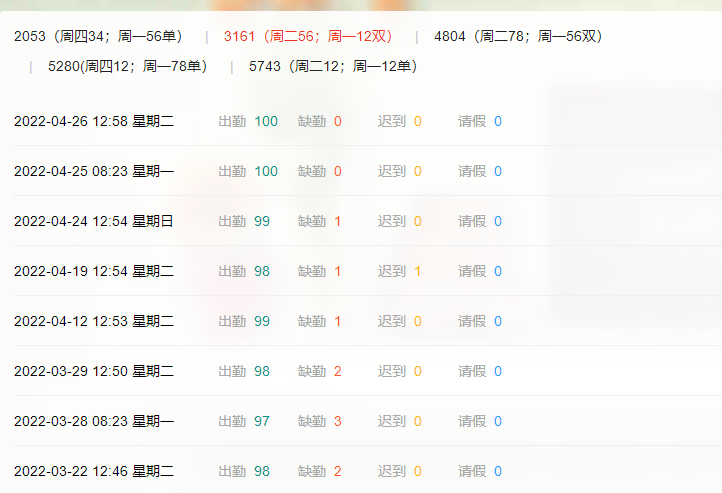Viewport: 722px width, 493px height.
Task: Click 出勤 97 in the 2022-03-28 row
Action: 245,421
